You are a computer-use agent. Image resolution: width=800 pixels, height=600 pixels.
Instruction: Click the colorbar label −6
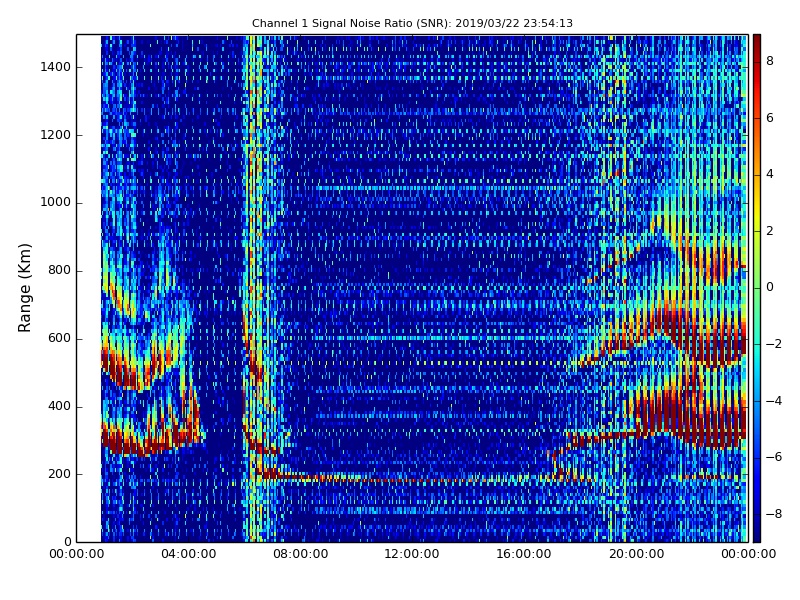coord(774,457)
